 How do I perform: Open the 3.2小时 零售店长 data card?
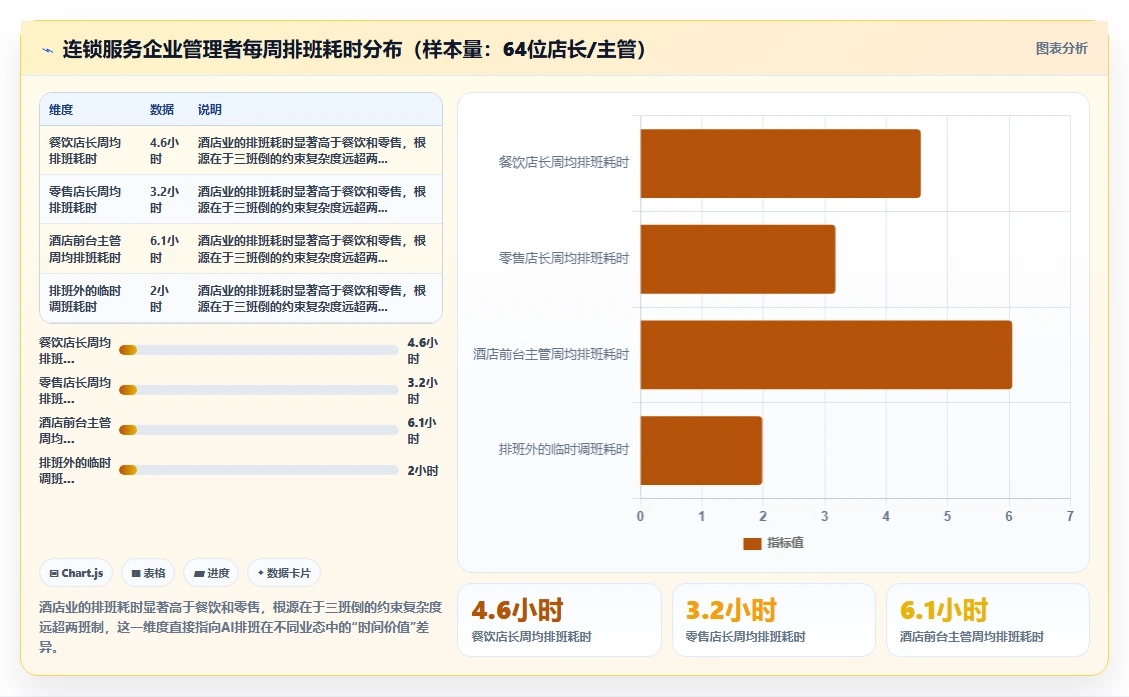[774, 620]
